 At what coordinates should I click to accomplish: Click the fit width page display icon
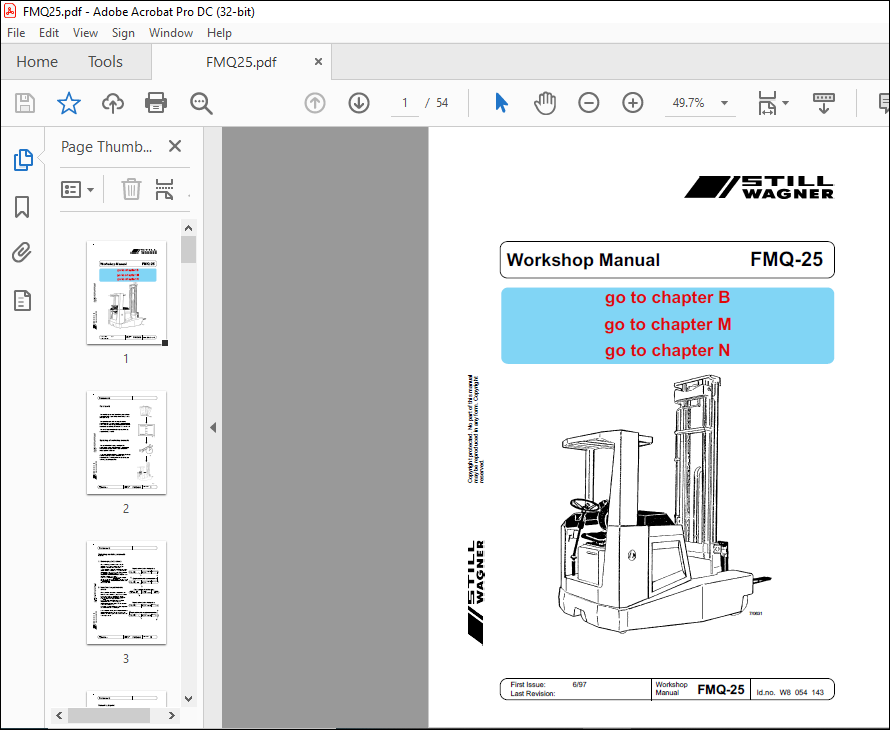pyautogui.click(x=767, y=103)
